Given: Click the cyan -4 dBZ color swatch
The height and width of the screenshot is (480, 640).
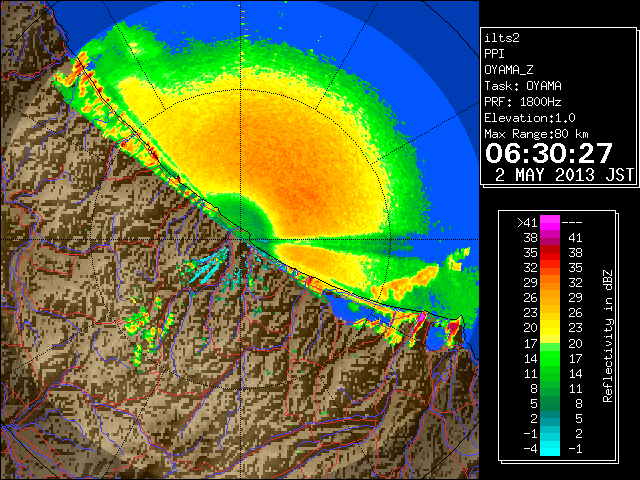Looking at the screenshot, I should [550, 449].
